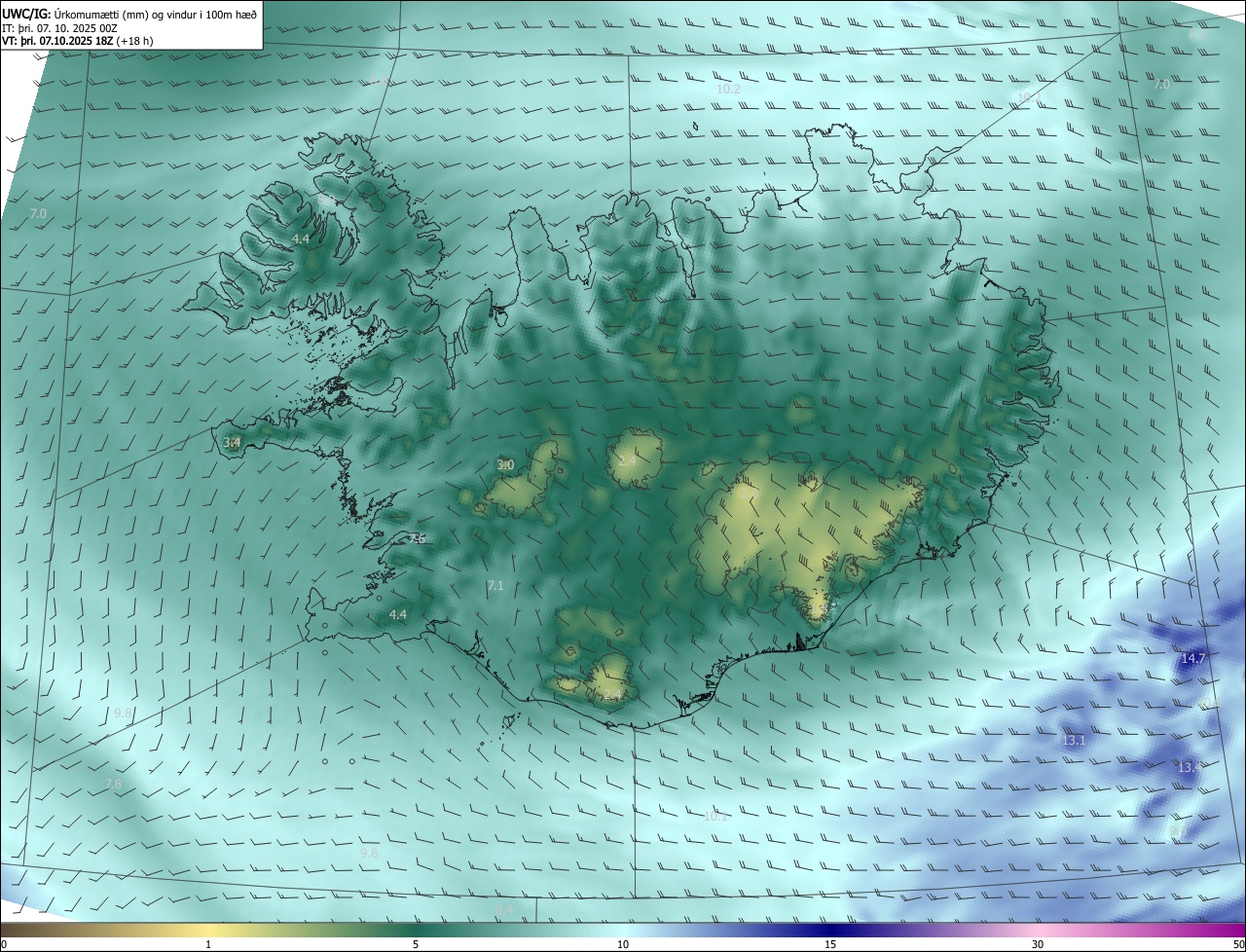Click the color scale tick labeled 30
Viewport: 1246px width, 952px height.
1038,945
